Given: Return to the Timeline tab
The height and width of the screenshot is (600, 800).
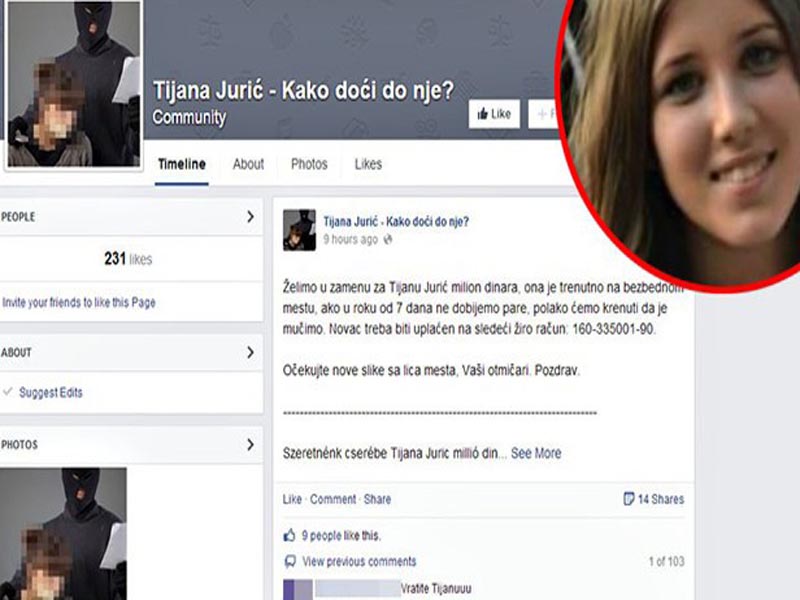Looking at the screenshot, I should pos(183,164).
